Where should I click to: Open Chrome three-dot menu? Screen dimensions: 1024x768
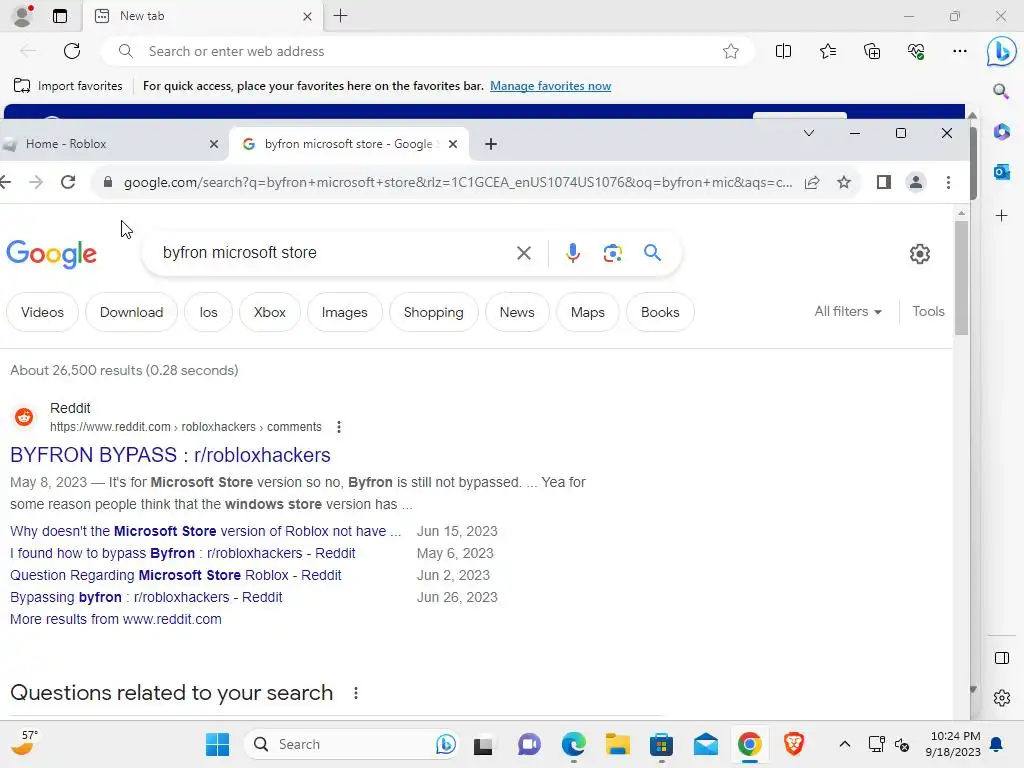tap(948, 182)
